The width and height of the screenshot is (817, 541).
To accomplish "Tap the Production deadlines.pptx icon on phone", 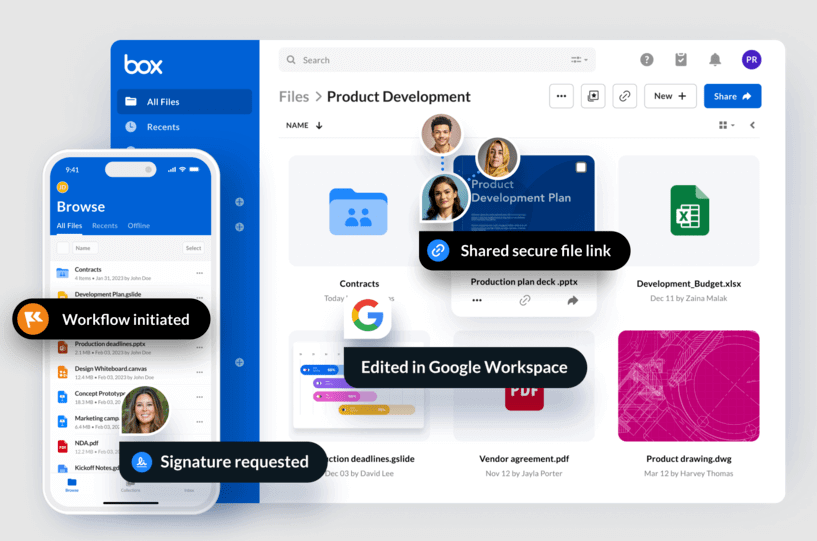I will click(x=63, y=347).
